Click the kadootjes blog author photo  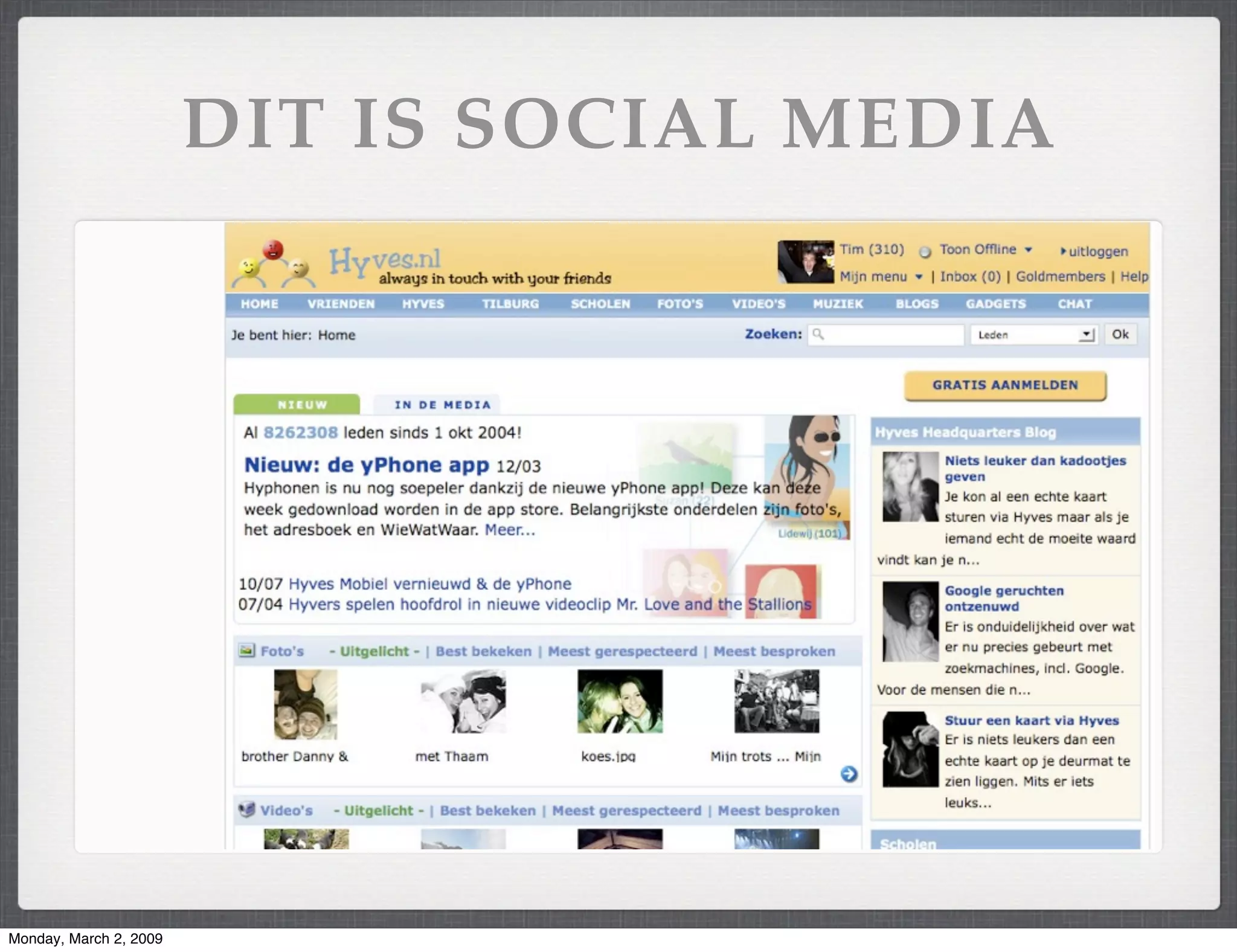coord(910,487)
